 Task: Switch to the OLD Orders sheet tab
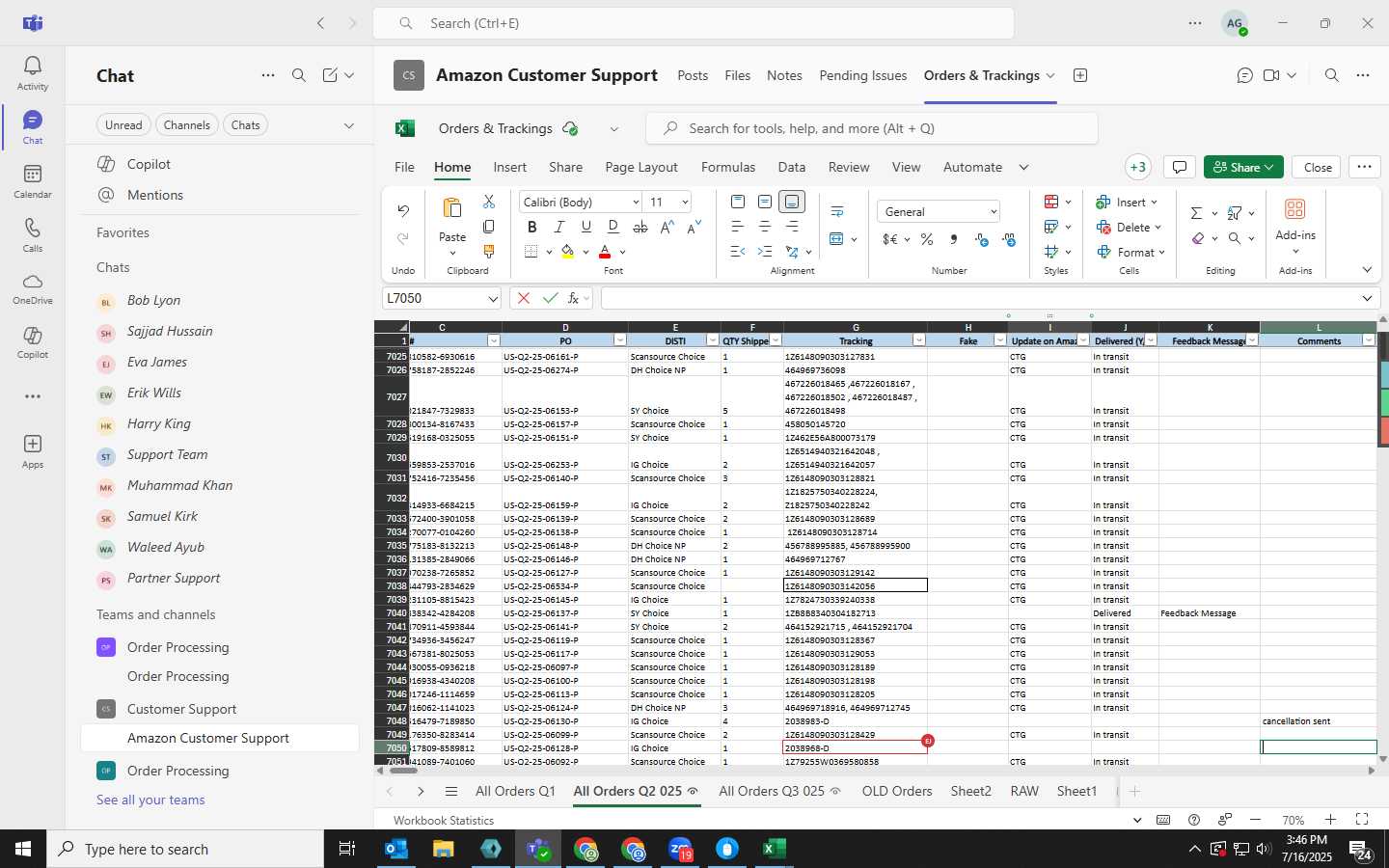[897, 791]
